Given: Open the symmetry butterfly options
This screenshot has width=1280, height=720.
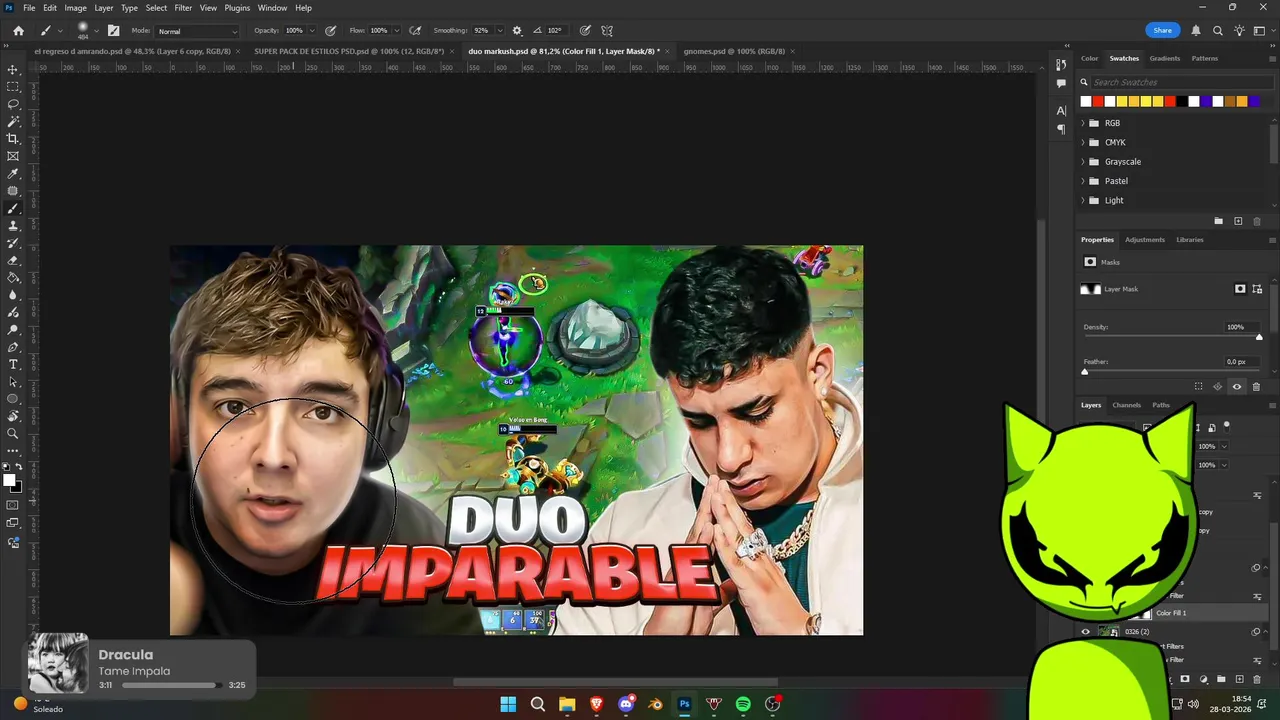Looking at the screenshot, I should pyautogui.click(x=606, y=31).
